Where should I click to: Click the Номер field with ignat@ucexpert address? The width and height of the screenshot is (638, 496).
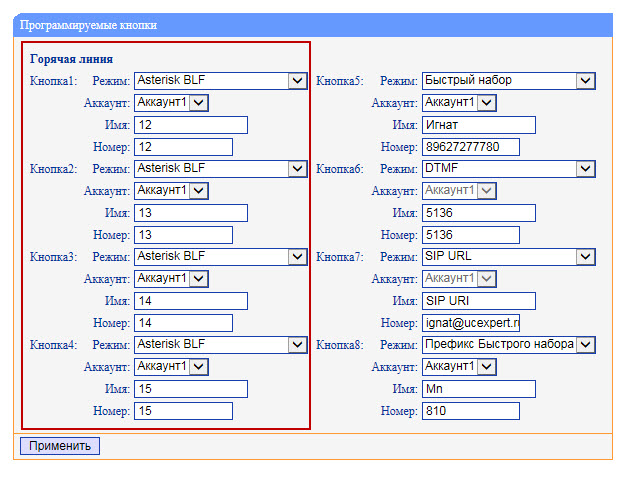tap(471, 323)
